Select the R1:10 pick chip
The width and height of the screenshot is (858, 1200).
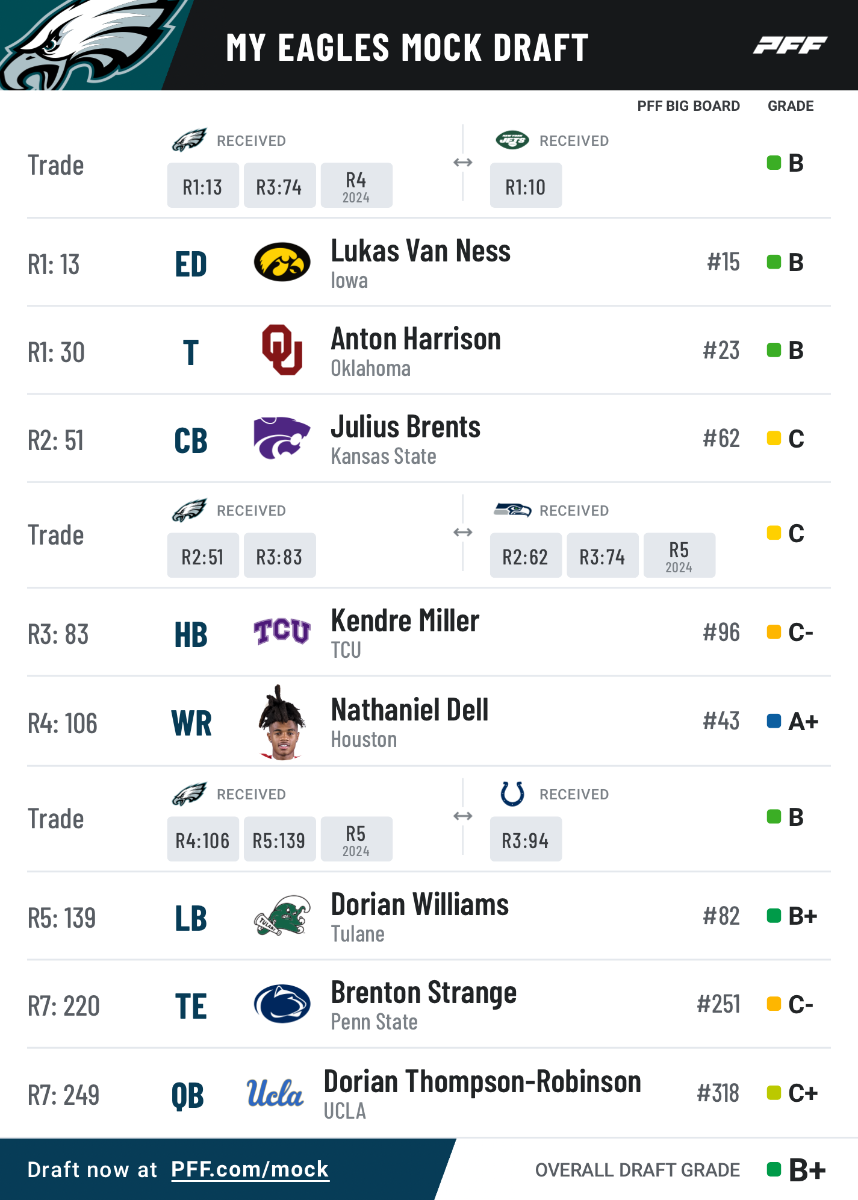tap(526, 186)
